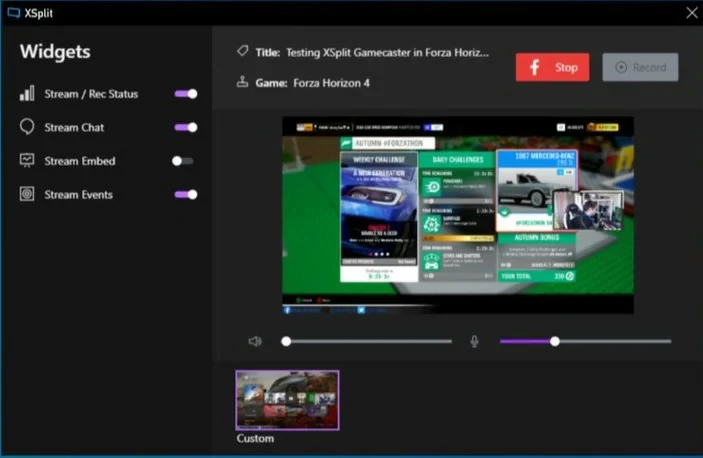Screen dimensions: 703x458
Task: Click the webcam overlay in preview
Action: coord(588,210)
